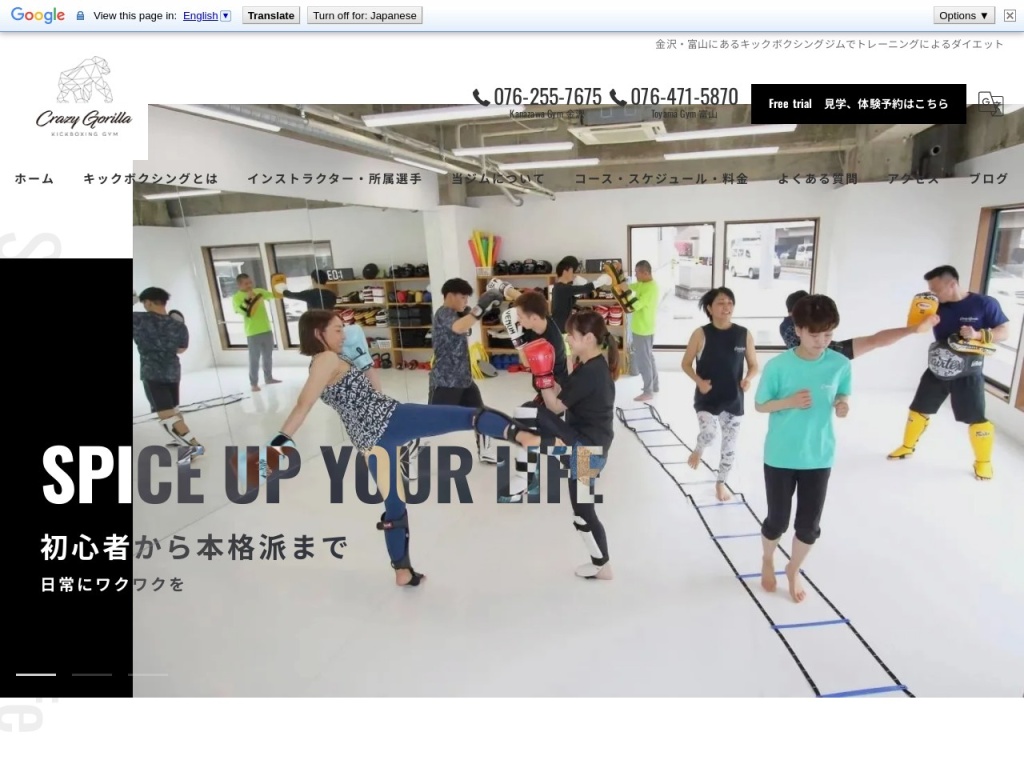Image resolution: width=1024 pixels, height=768 pixels.
Task: Open インストラクター・所属選手 menu item
Action: (334, 178)
